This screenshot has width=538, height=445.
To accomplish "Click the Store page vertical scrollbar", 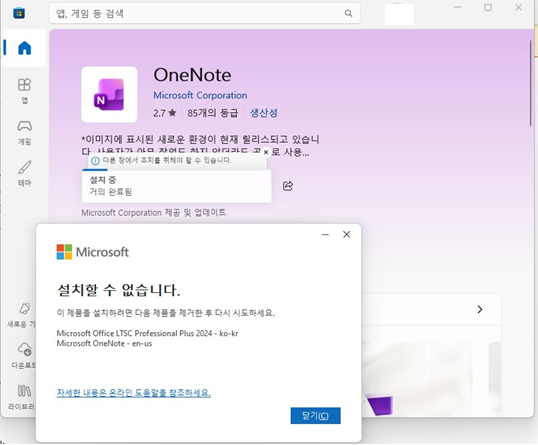I will 531,82.
